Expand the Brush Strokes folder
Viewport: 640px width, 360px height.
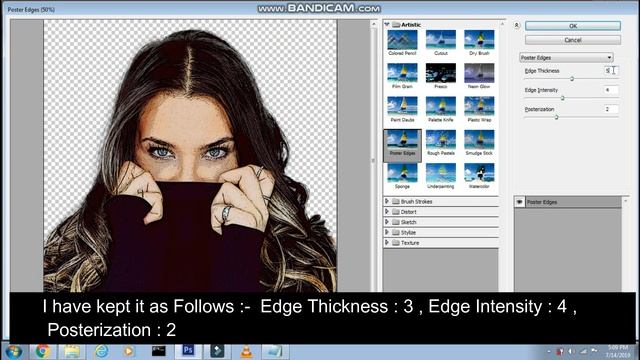(387, 201)
